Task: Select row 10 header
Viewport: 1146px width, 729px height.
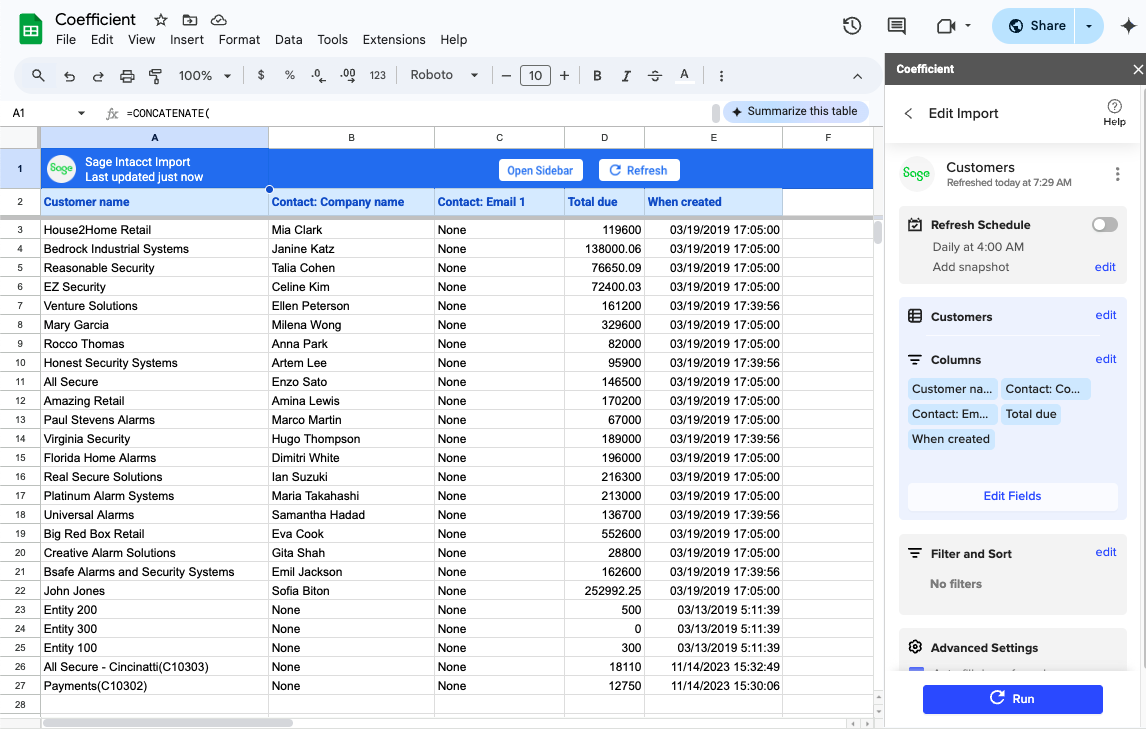Action: click(x=20, y=363)
